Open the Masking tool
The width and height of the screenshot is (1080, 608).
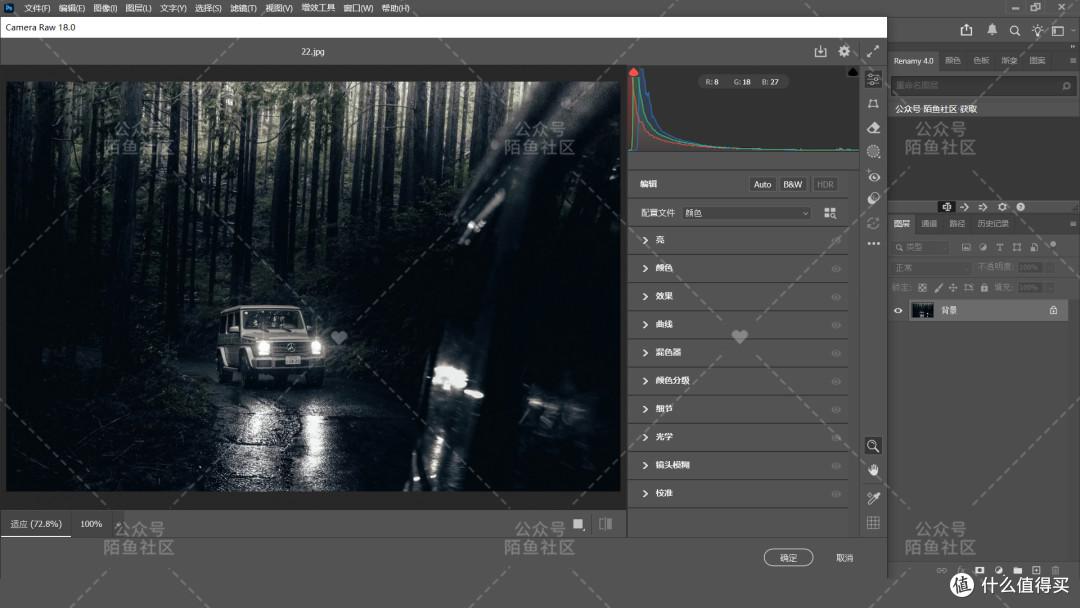tap(873, 151)
